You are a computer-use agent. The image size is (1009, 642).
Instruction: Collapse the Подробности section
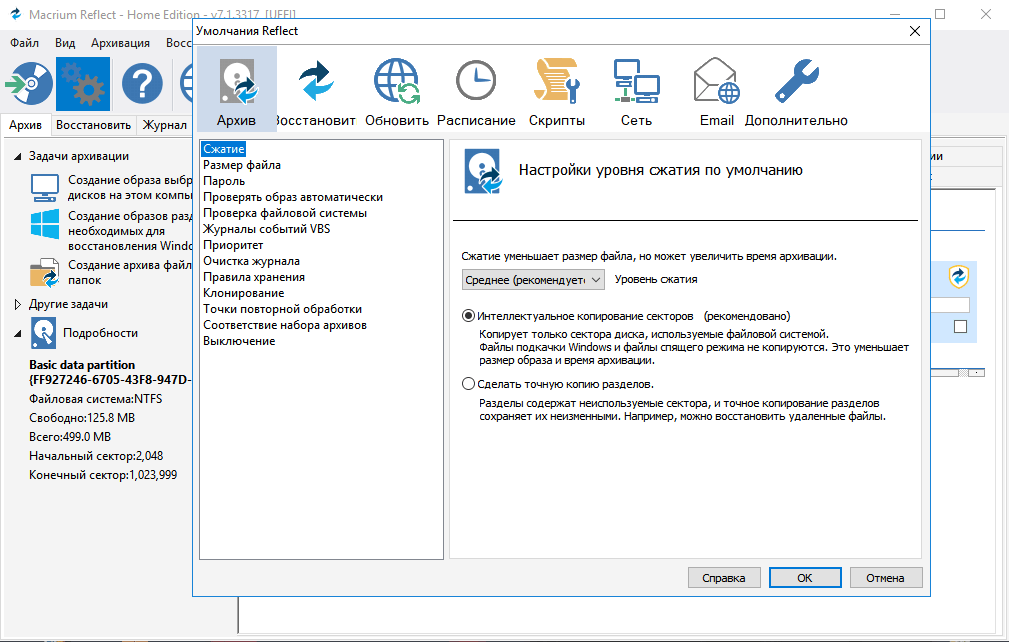pyautogui.click(x=18, y=333)
